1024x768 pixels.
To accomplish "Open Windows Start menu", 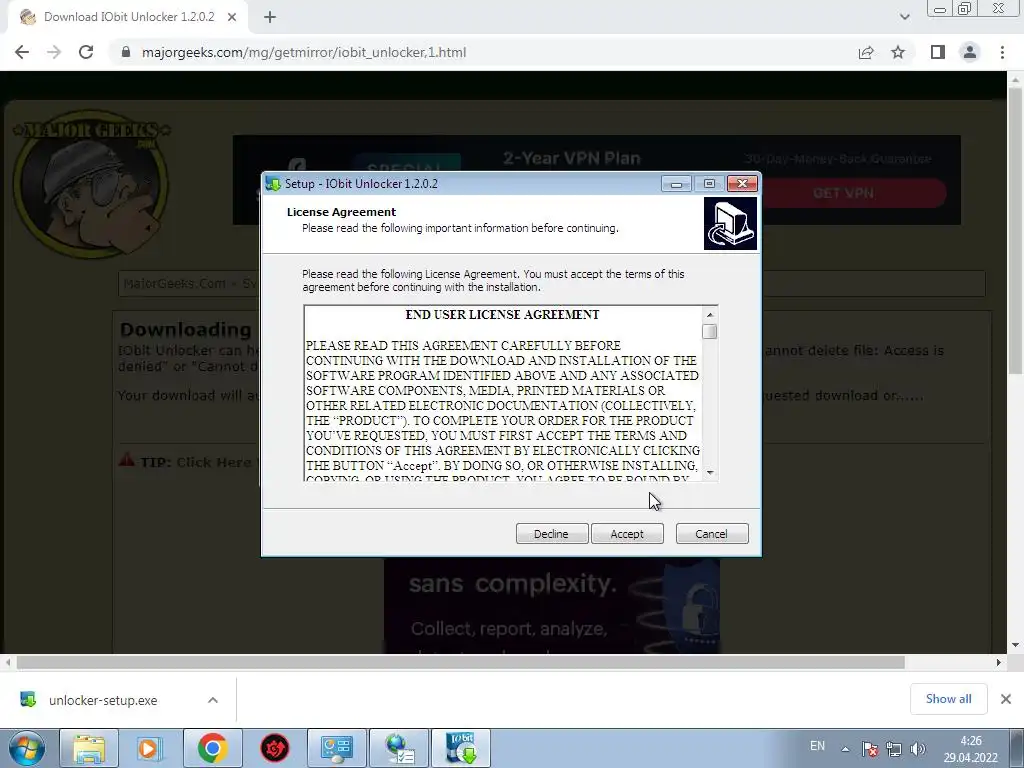I will 27,748.
